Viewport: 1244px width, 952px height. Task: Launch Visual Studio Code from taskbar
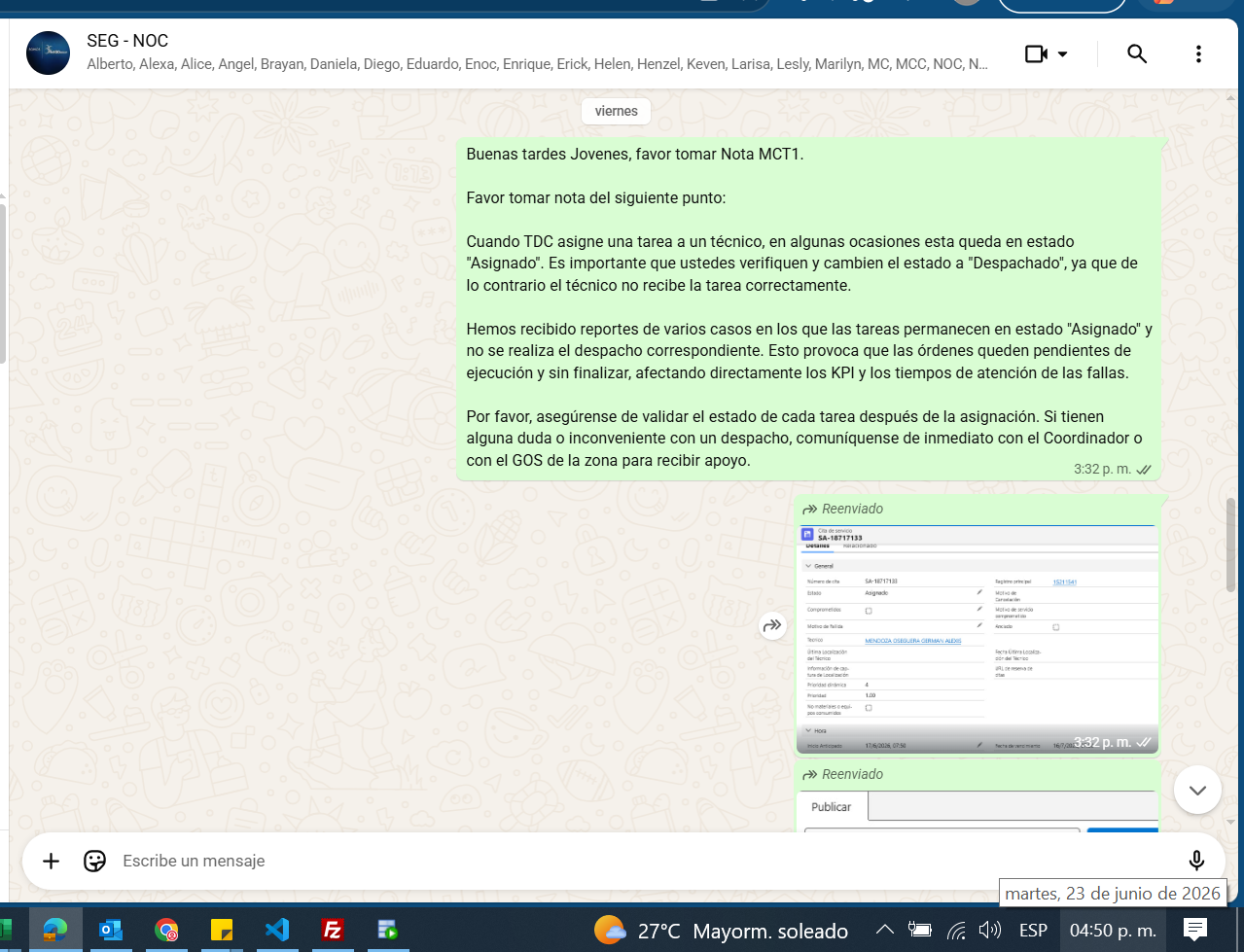(x=277, y=930)
